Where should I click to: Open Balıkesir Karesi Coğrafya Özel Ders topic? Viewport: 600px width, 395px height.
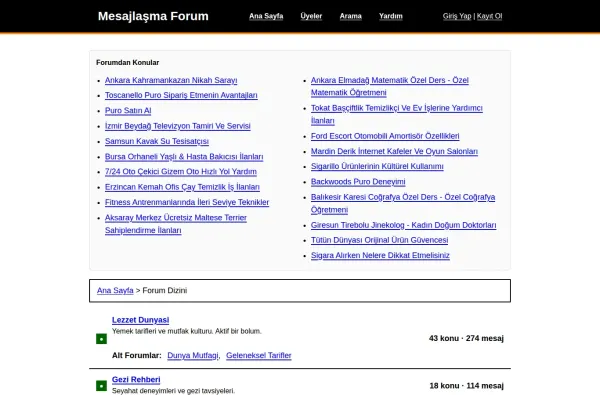(403, 203)
